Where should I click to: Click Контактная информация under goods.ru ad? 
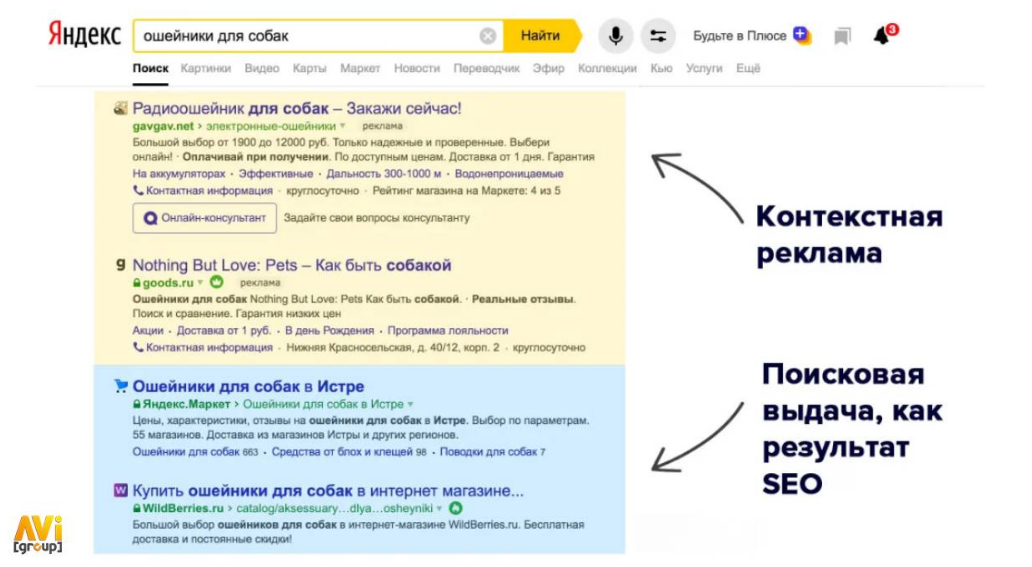pos(209,347)
